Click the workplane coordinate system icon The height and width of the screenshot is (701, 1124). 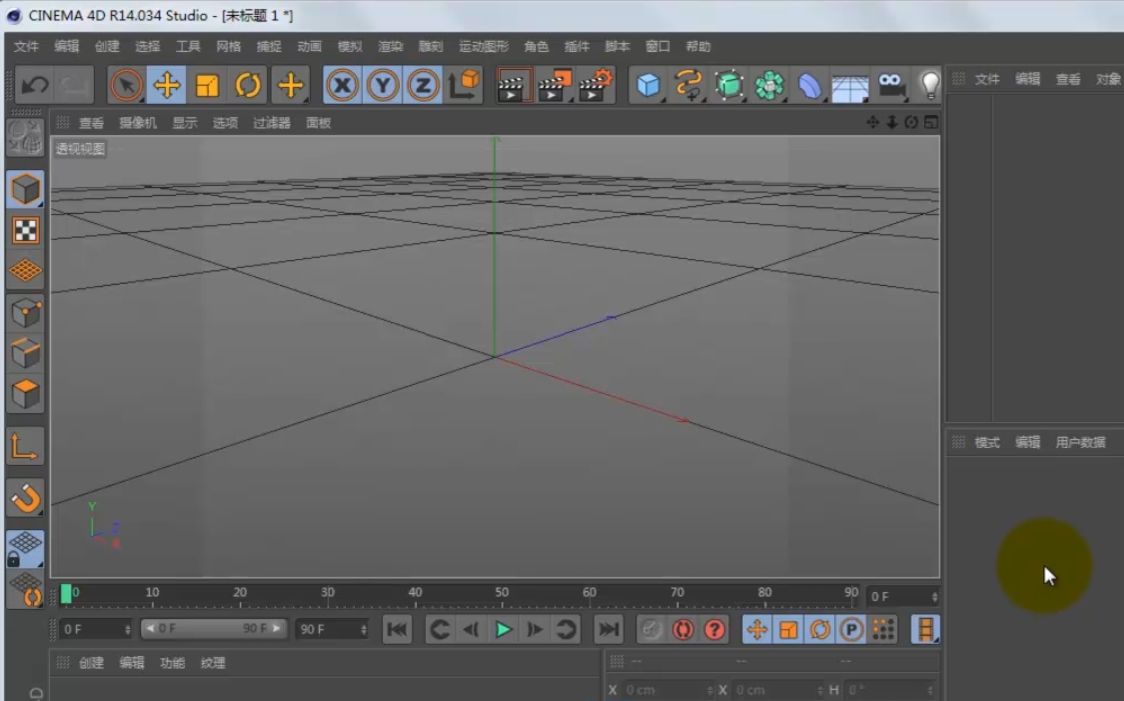[x=461, y=85]
